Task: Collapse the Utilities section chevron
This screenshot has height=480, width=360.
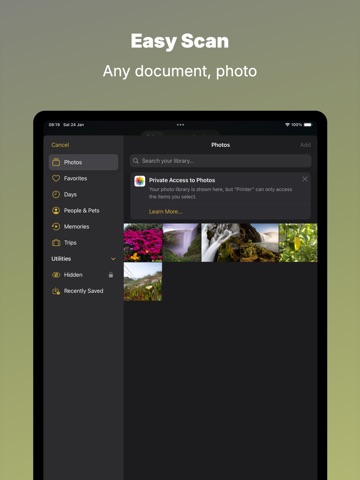Action: pyautogui.click(x=113, y=259)
